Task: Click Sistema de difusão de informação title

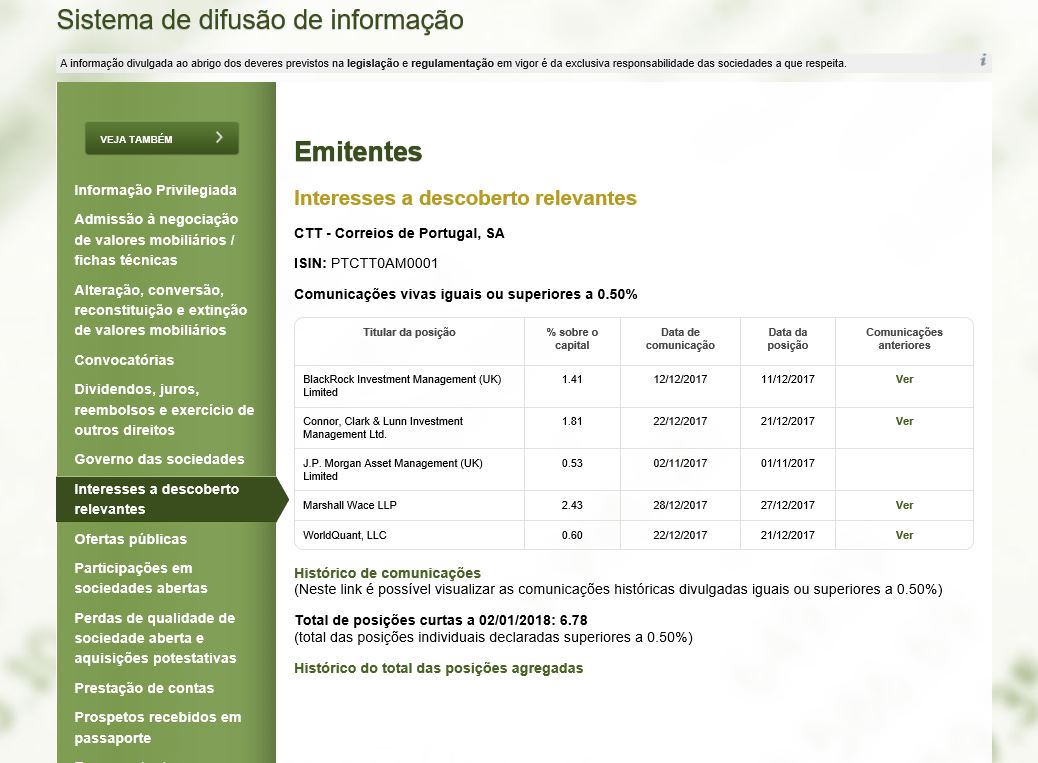Action: click(260, 20)
